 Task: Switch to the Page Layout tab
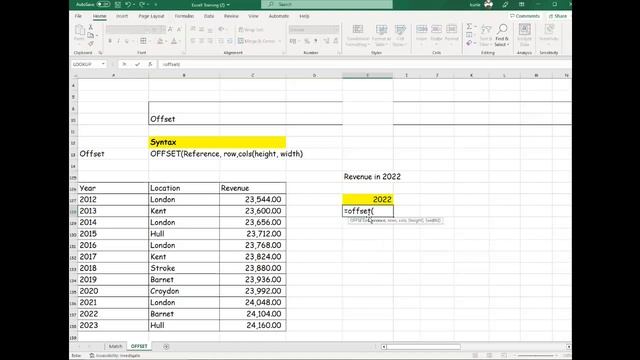[x=151, y=16]
